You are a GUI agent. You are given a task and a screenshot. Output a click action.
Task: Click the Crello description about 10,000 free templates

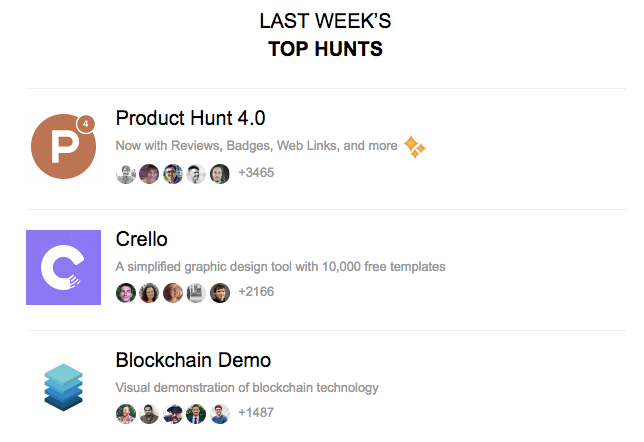[281, 267]
